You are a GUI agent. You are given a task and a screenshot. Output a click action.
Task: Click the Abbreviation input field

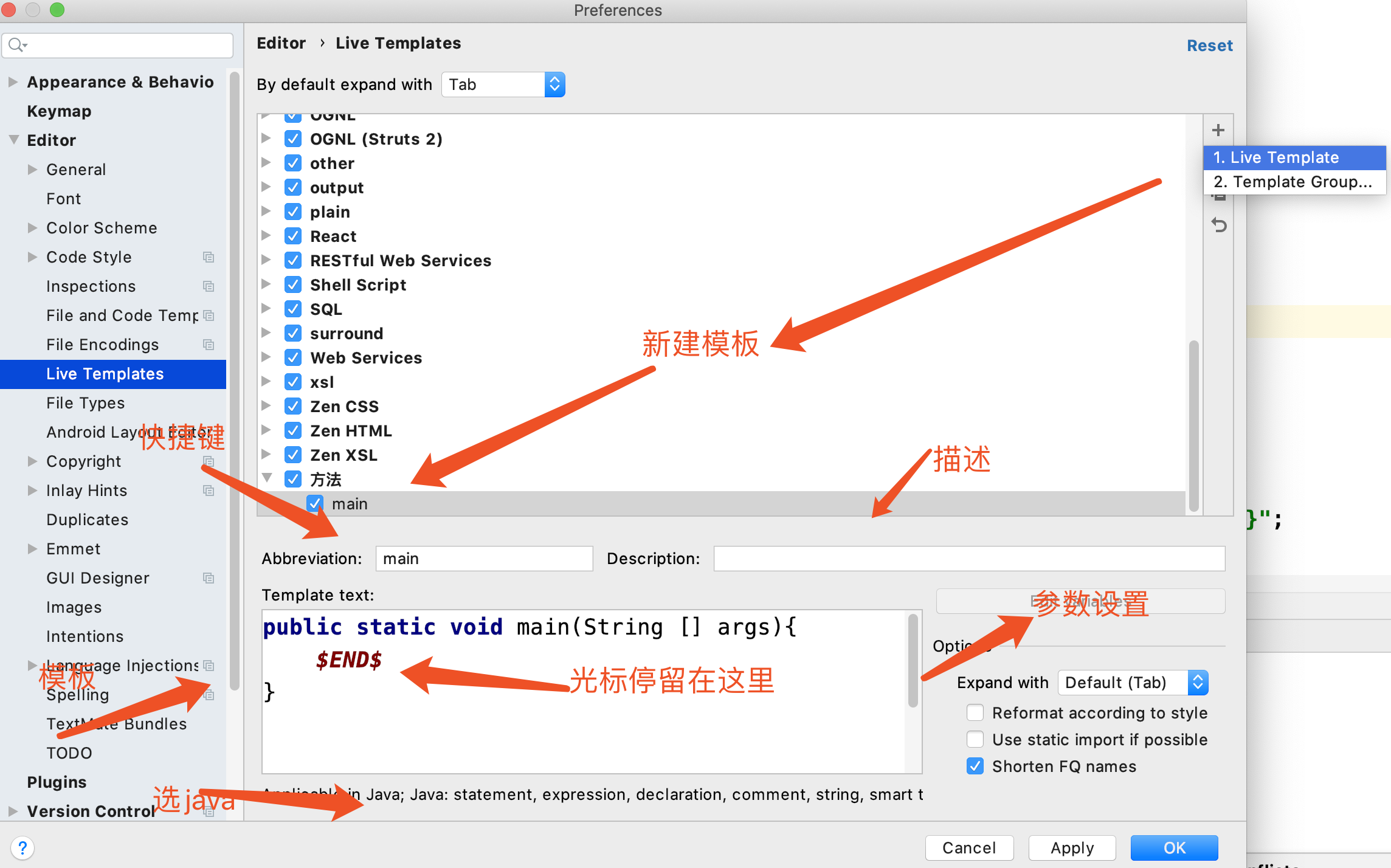point(482,558)
